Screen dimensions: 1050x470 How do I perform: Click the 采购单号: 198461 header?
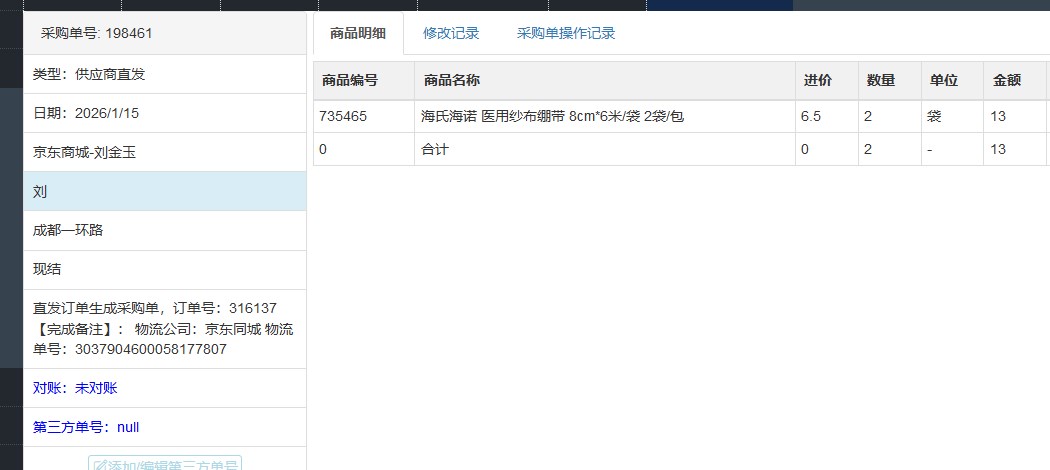pyautogui.click(x=96, y=33)
